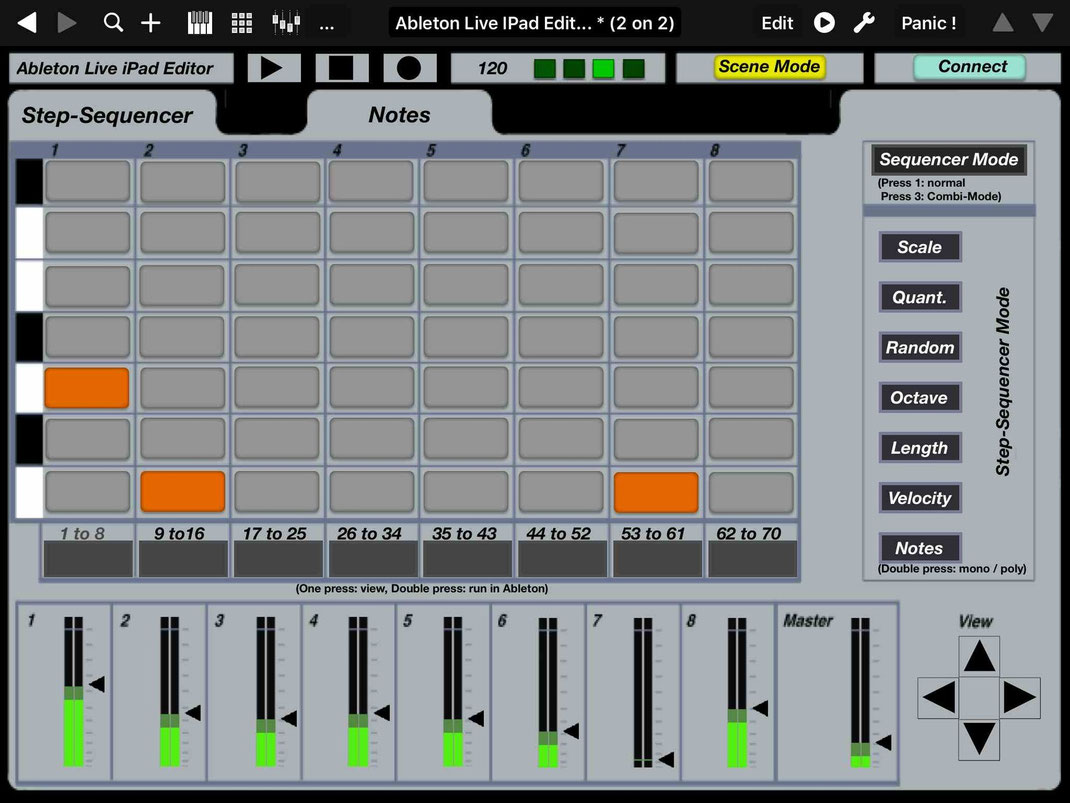Select the 62 to 70 step range pad

coord(752,559)
